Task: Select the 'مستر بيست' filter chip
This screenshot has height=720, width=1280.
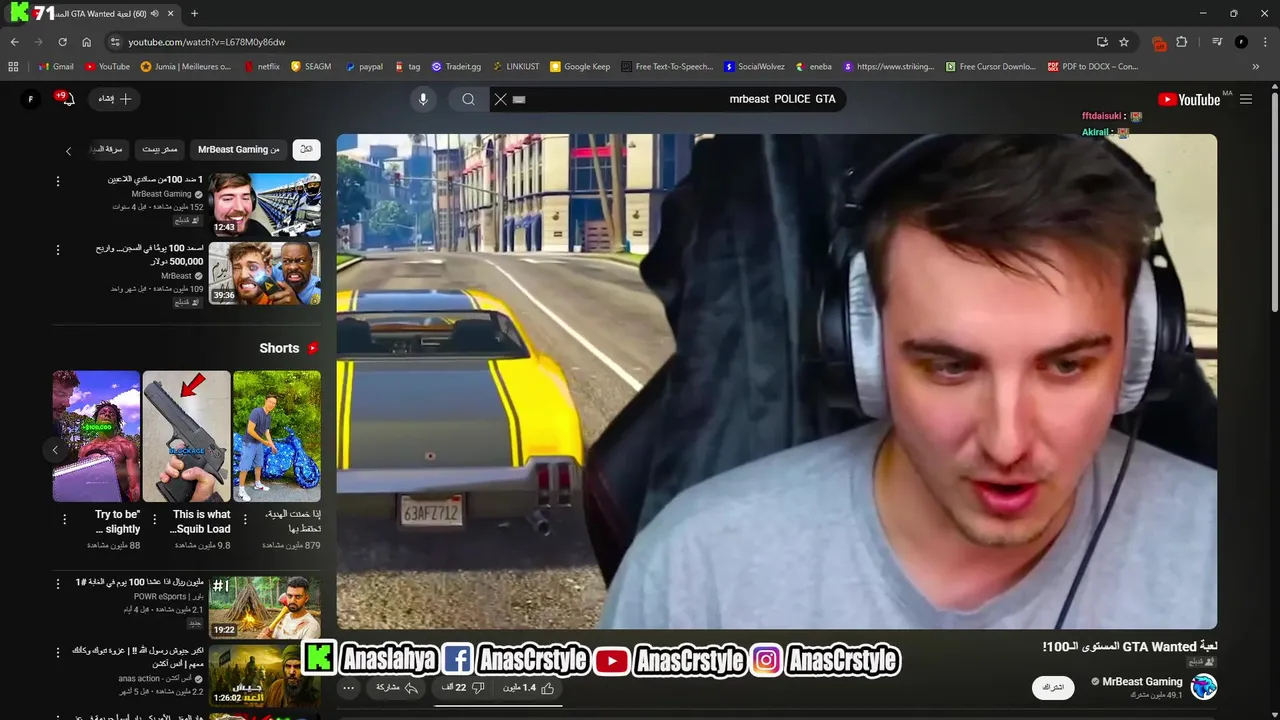Action: [160, 149]
